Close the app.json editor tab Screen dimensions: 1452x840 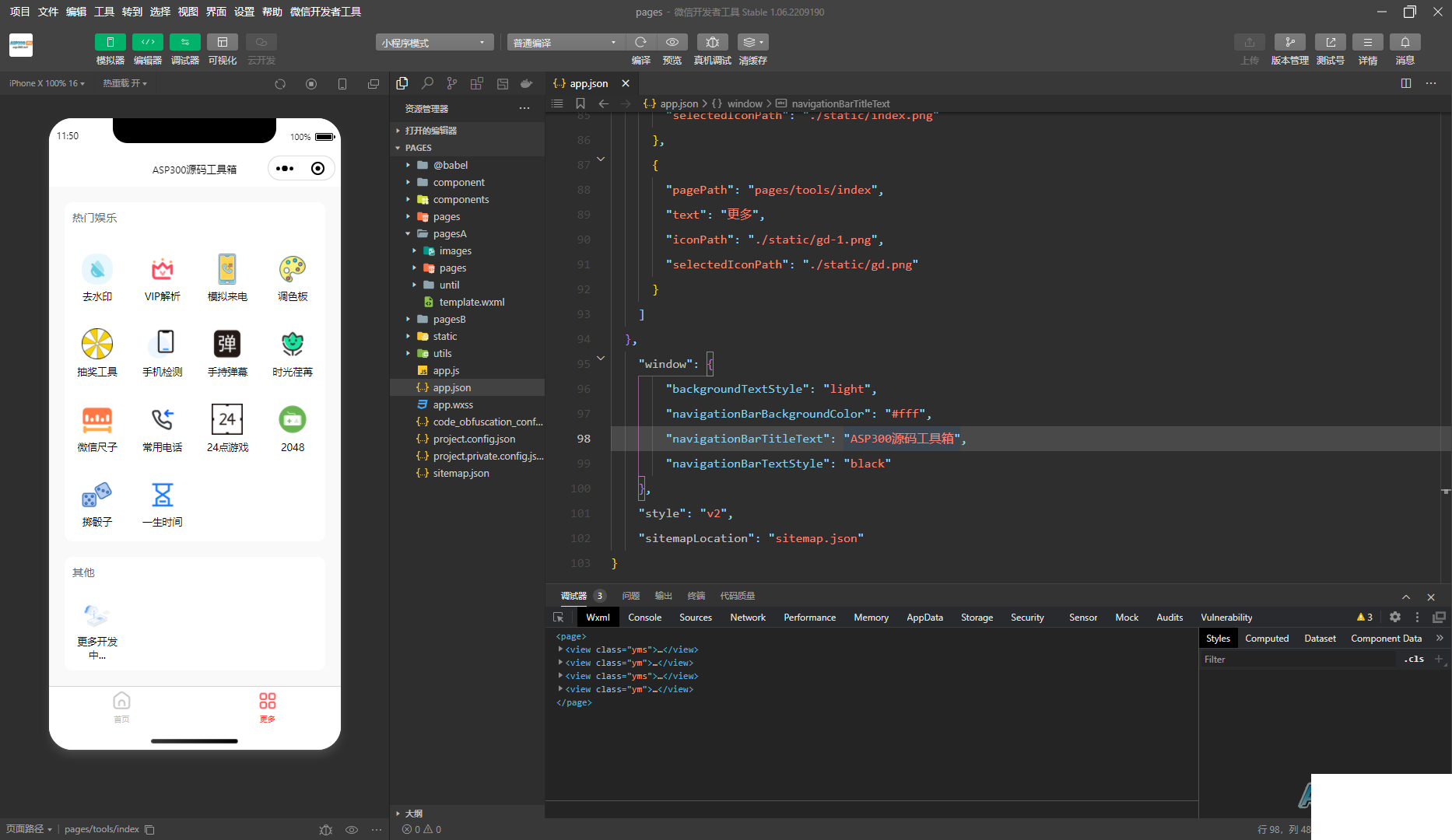[x=626, y=83]
